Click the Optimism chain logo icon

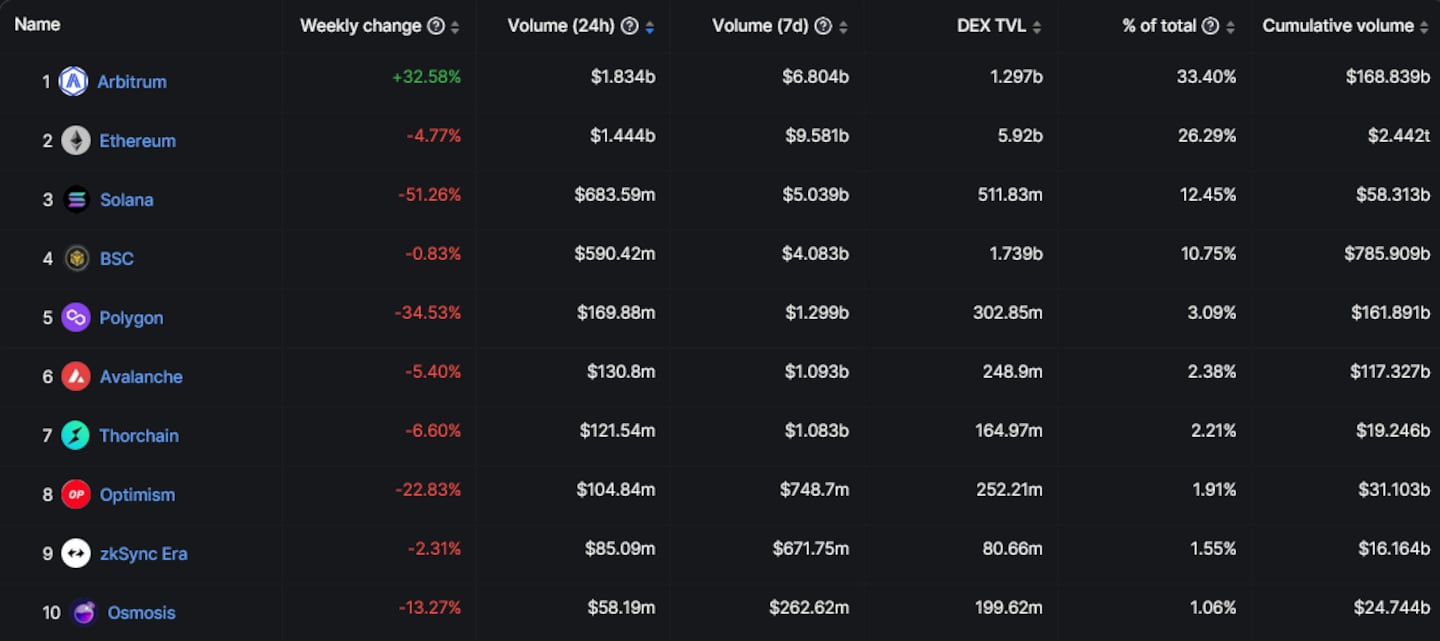pyautogui.click(x=76, y=495)
